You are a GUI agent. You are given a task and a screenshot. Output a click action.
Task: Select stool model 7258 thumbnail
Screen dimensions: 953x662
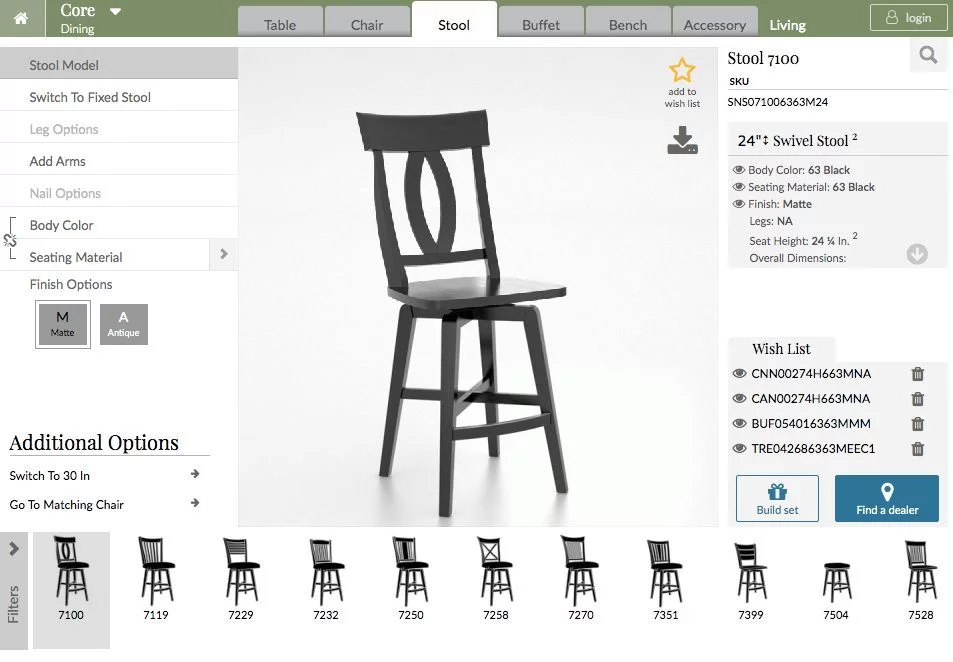pos(496,579)
